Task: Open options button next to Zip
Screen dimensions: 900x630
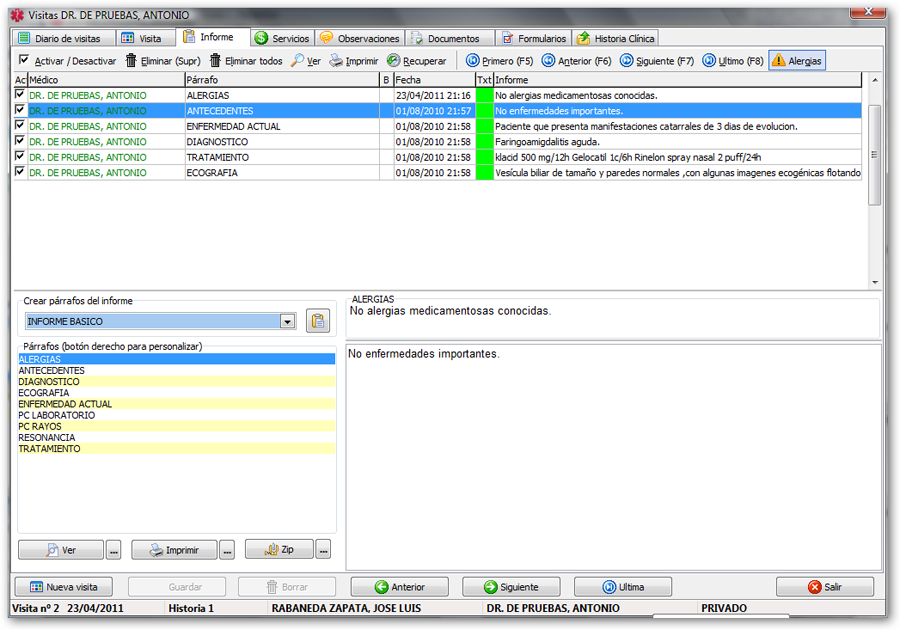Action: (323, 550)
